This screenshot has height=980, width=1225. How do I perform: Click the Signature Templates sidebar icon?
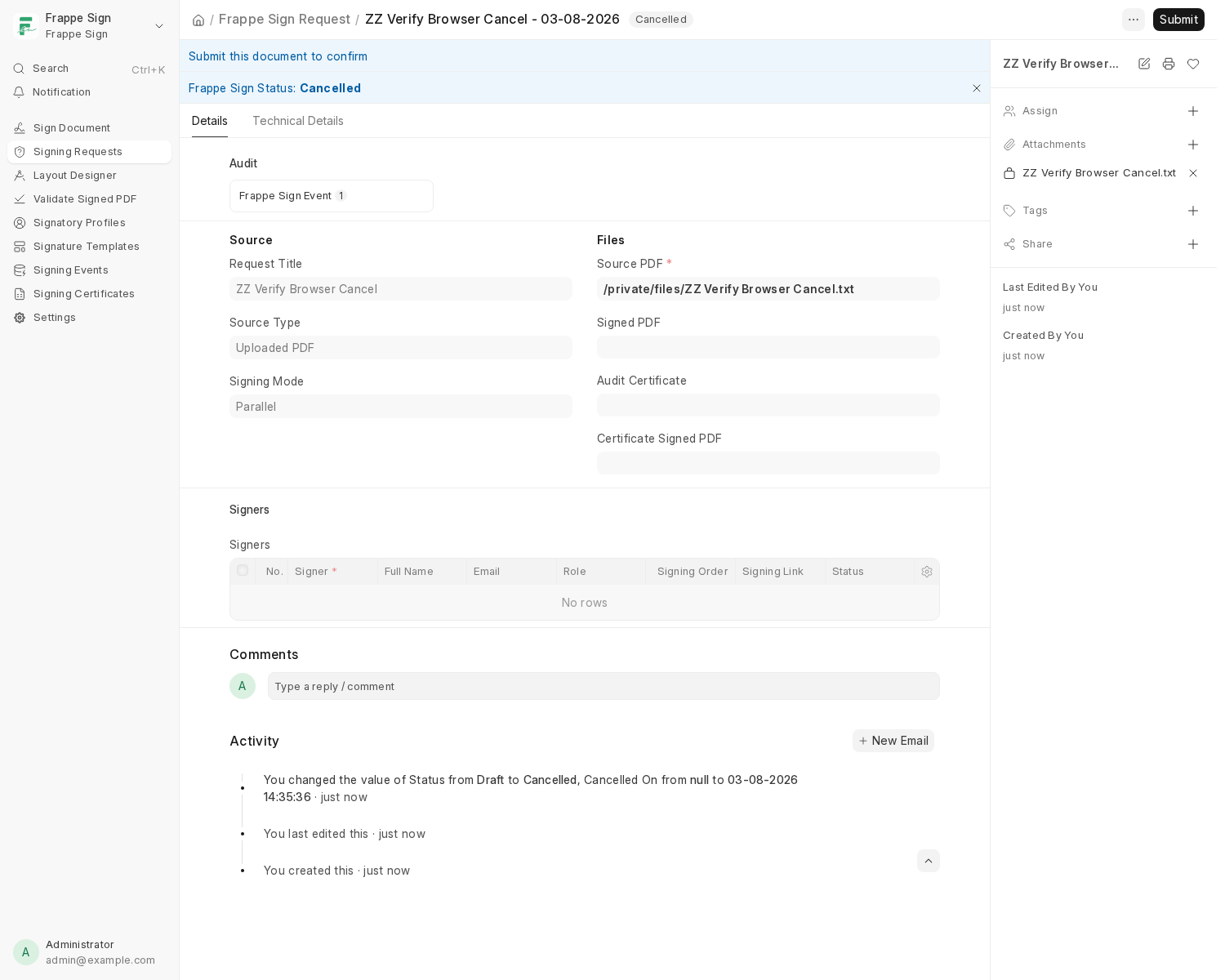20,247
